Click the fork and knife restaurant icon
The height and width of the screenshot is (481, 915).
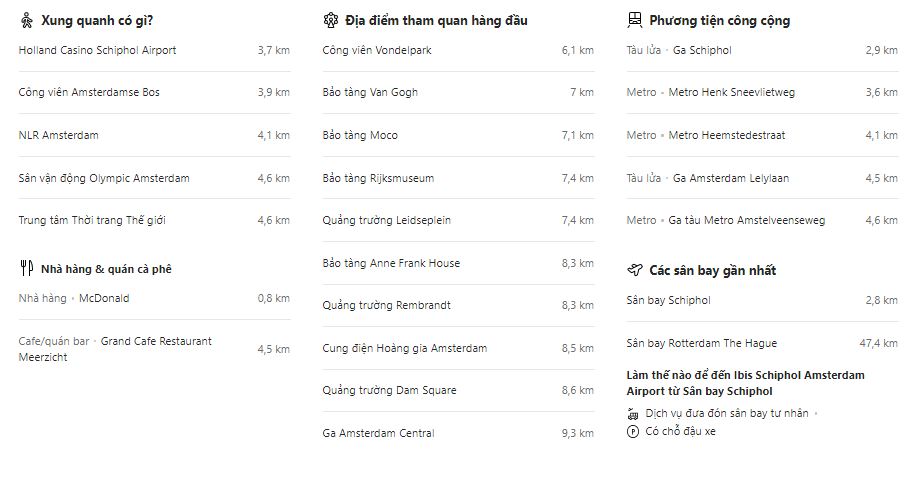tap(27, 268)
